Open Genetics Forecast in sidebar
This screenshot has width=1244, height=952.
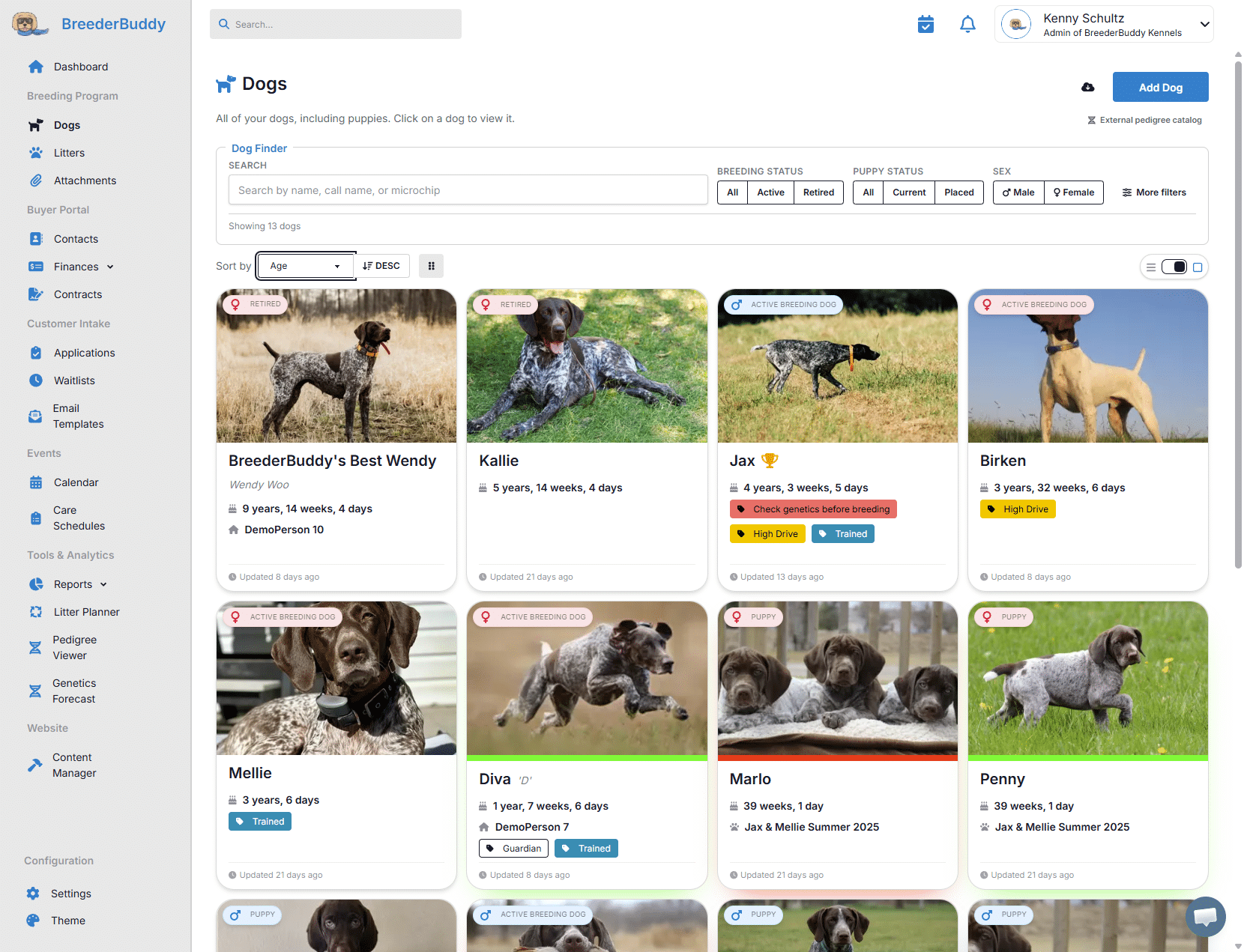[73, 691]
